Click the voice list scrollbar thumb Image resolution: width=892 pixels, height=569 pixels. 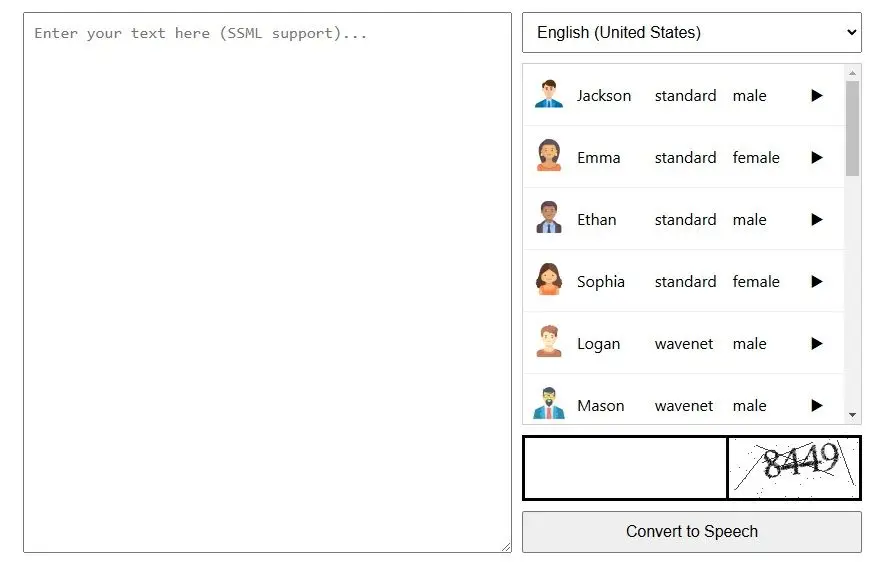click(853, 128)
